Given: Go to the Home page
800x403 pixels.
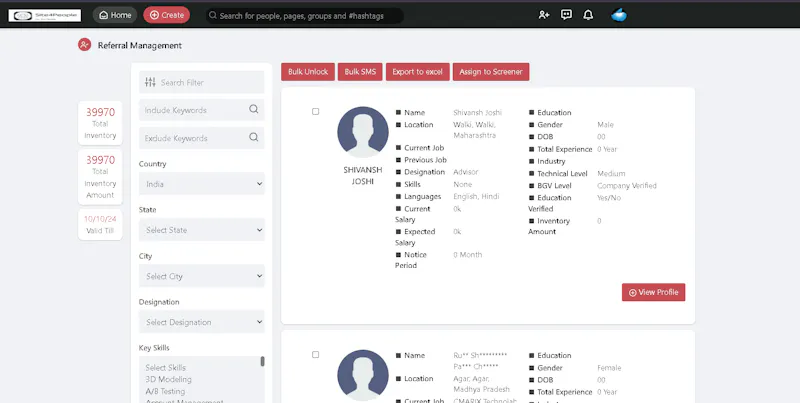Looking at the screenshot, I should [x=115, y=15].
